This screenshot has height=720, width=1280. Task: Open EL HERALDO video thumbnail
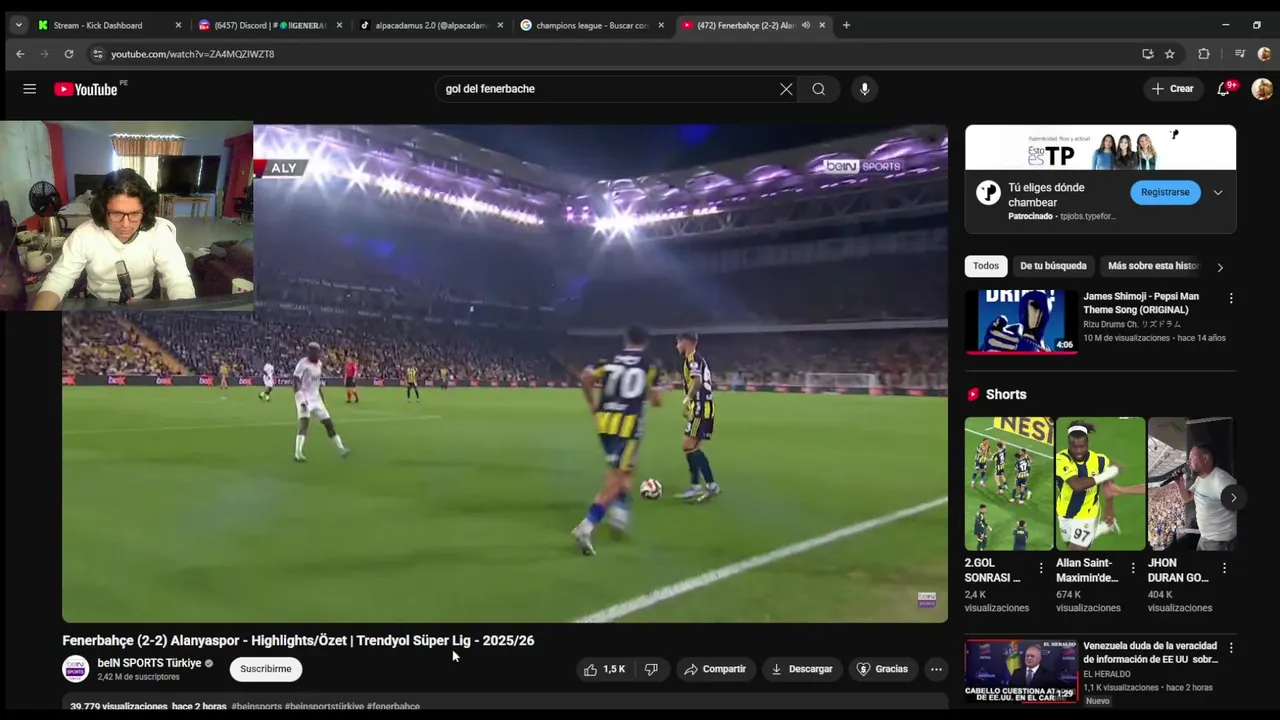click(x=1021, y=672)
